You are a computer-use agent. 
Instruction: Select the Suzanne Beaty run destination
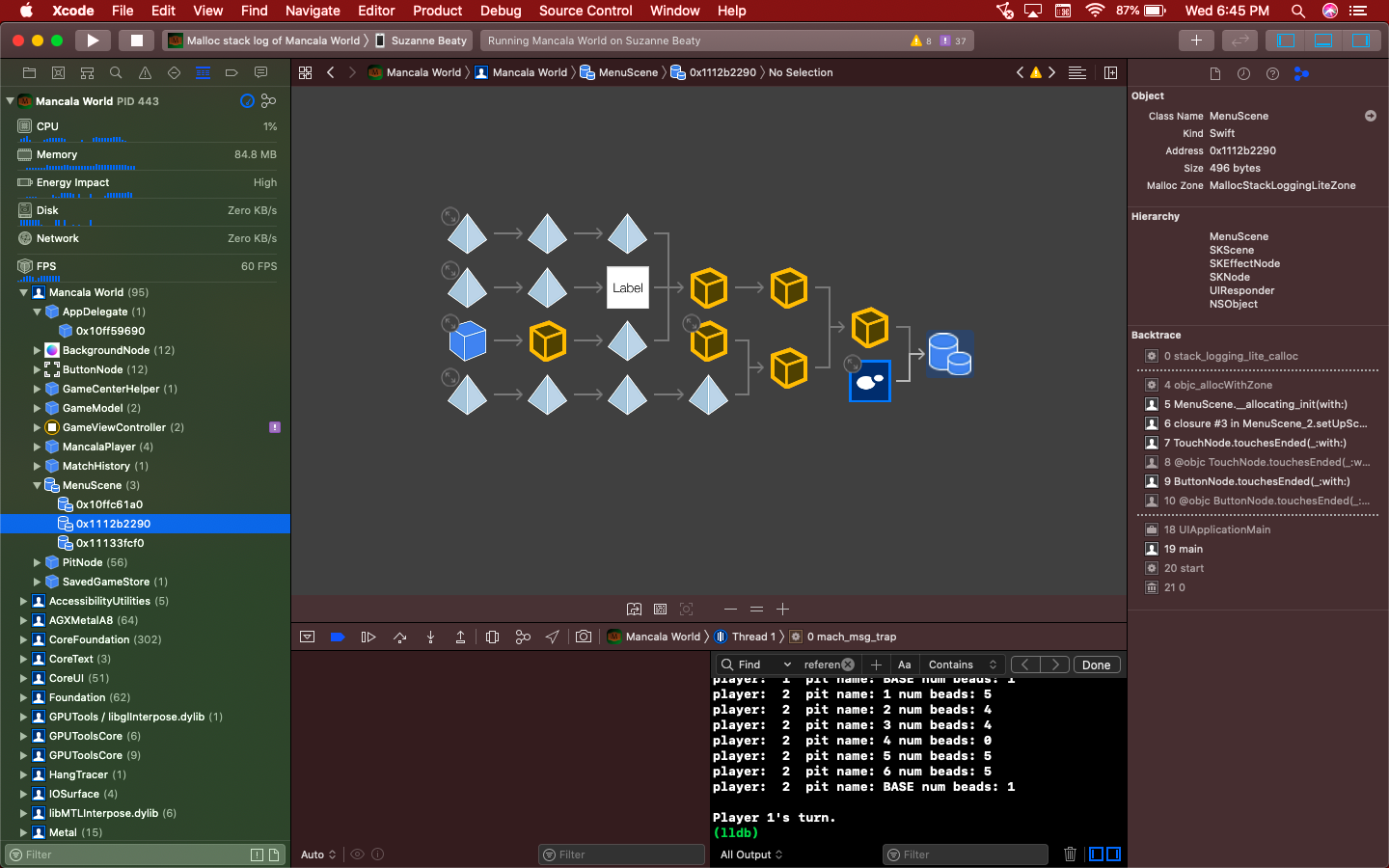coord(421,41)
